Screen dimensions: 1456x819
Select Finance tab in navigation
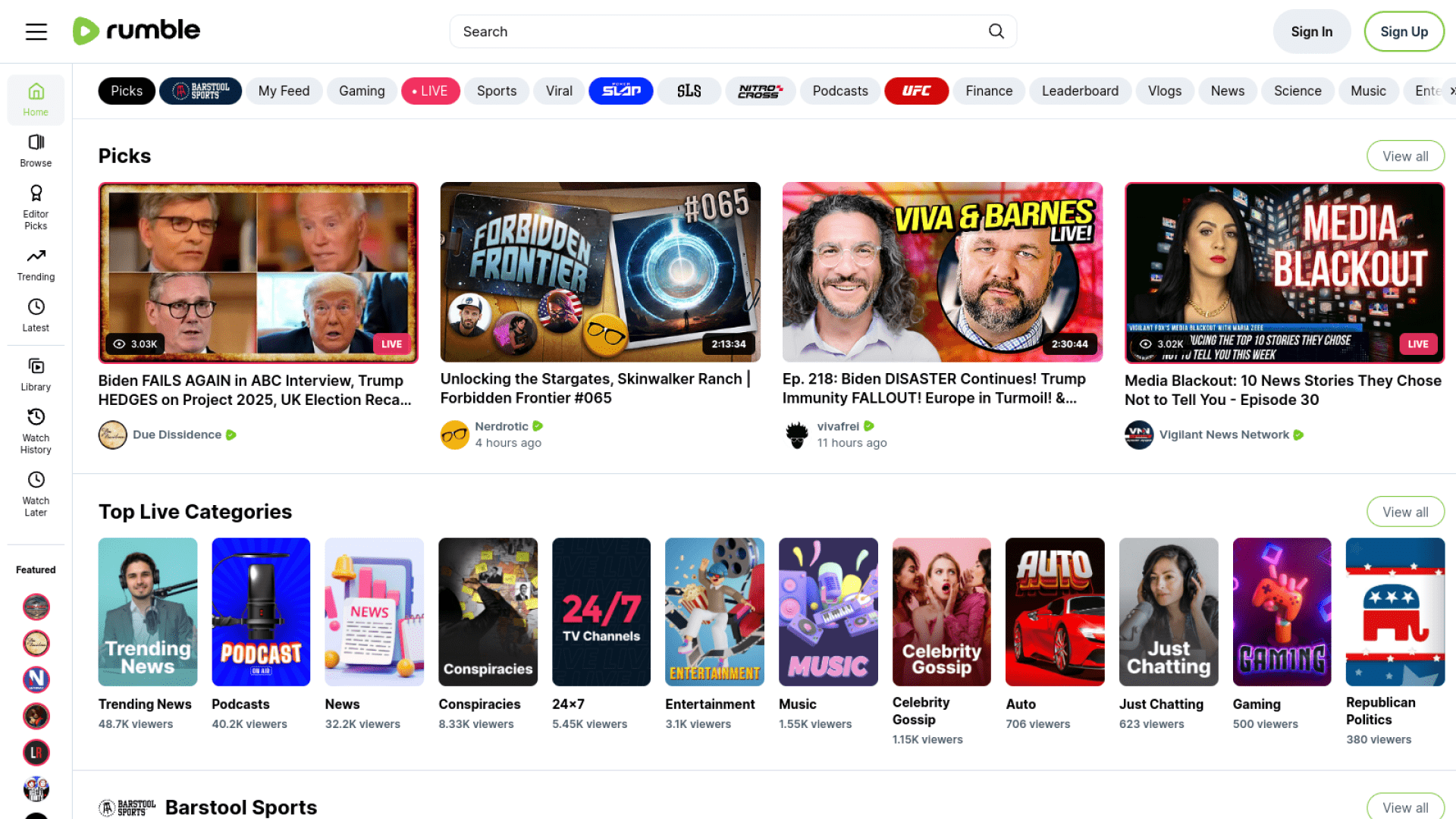989,91
